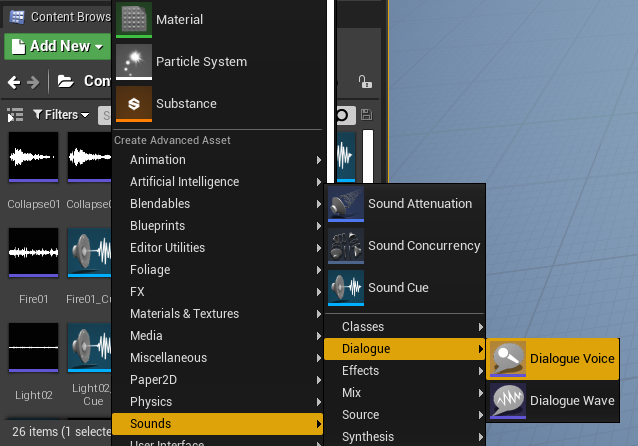Screen dimensions: 638x446
Task: Expand the Foliage submenu
Action: coord(218,270)
